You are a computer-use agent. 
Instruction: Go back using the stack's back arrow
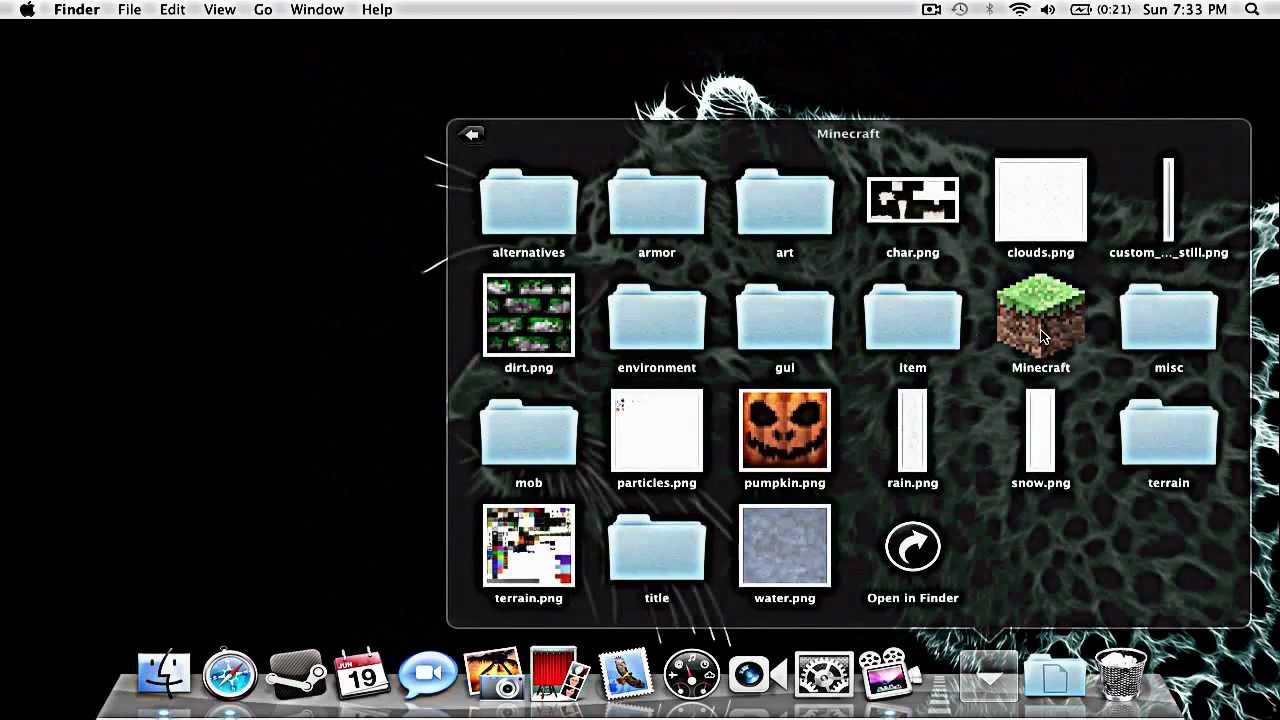click(x=472, y=134)
